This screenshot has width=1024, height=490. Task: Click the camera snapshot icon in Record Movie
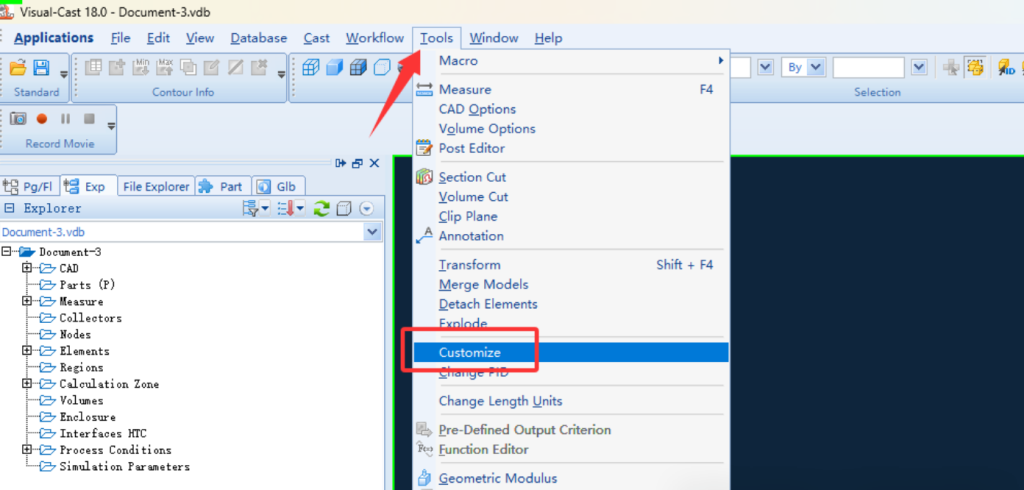pyautogui.click(x=18, y=118)
